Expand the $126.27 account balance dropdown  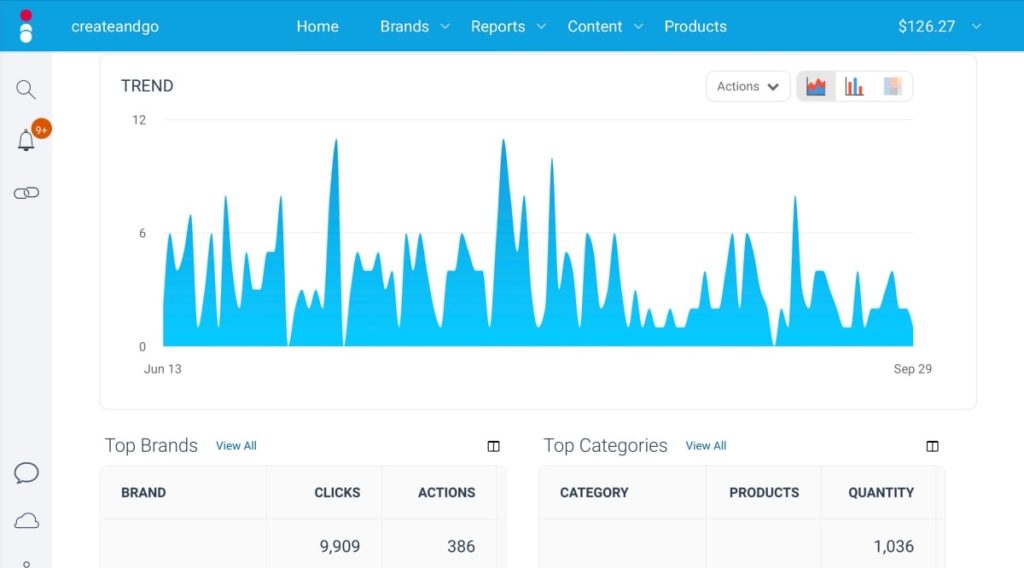click(939, 27)
